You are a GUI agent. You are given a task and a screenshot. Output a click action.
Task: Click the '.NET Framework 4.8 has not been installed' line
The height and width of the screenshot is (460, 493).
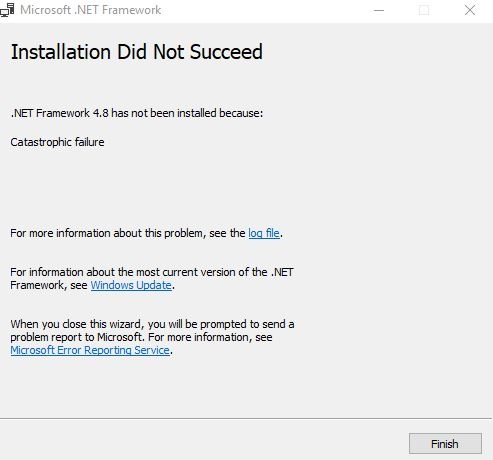pos(137,113)
